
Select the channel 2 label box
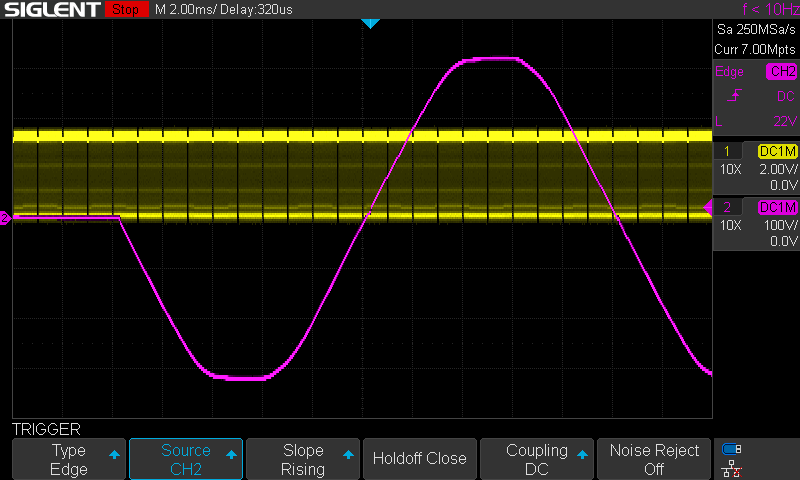(x=727, y=207)
